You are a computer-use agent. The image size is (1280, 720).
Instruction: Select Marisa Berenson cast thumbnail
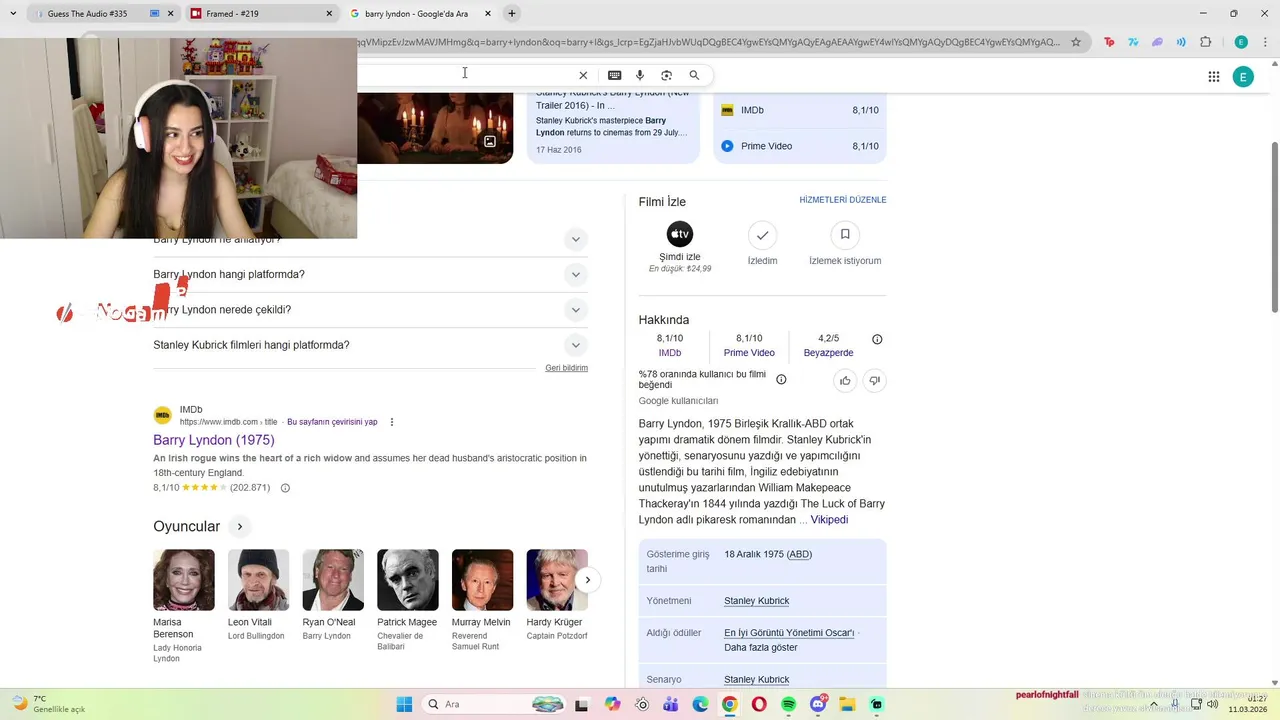point(184,579)
